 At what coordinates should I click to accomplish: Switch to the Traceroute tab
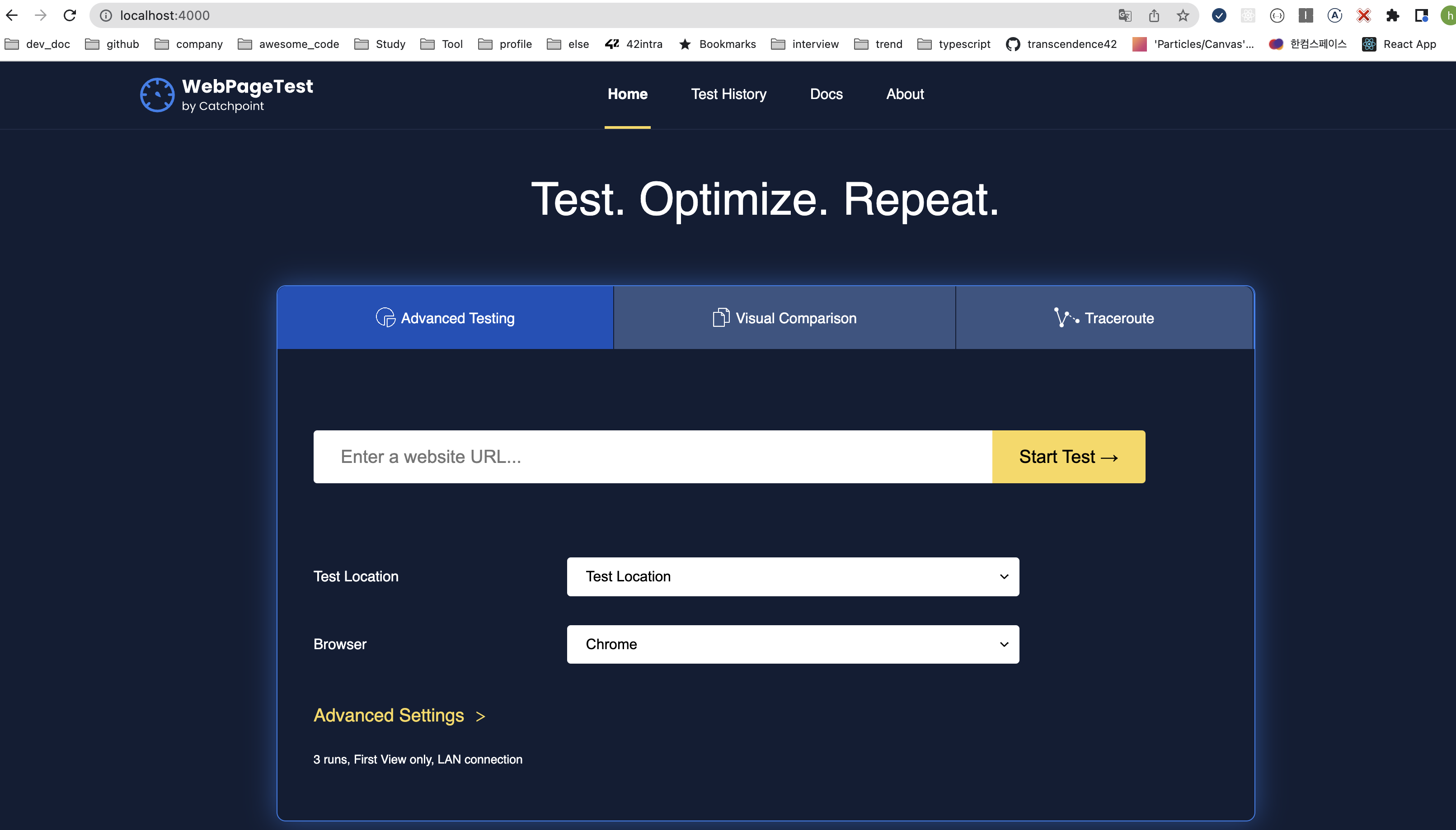1104,318
